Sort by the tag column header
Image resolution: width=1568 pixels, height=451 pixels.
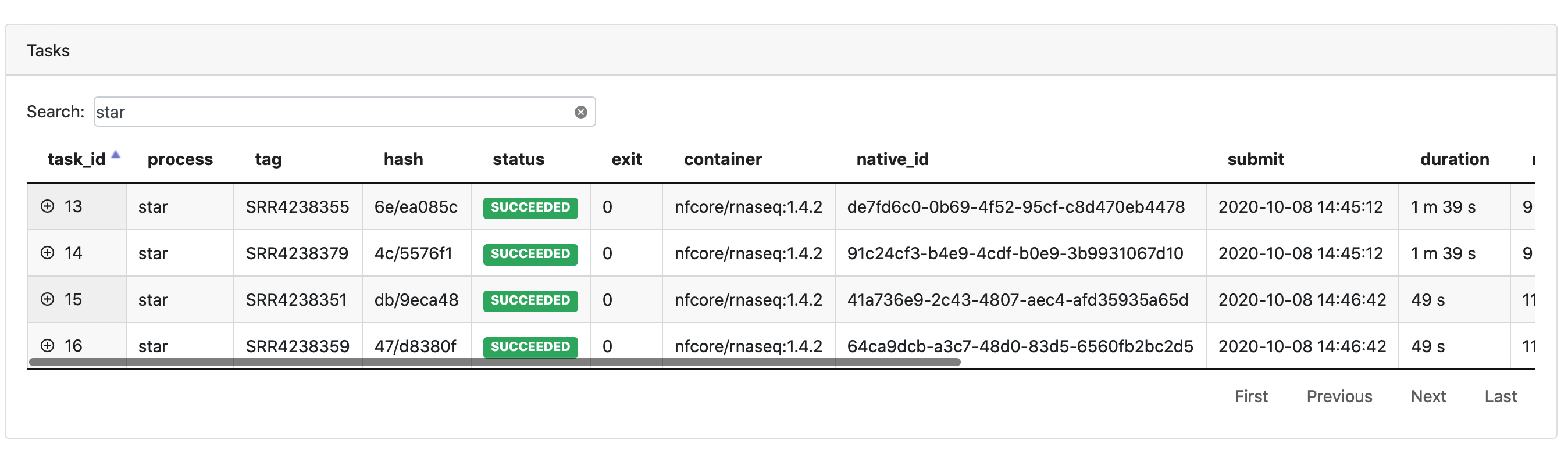(x=268, y=159)
